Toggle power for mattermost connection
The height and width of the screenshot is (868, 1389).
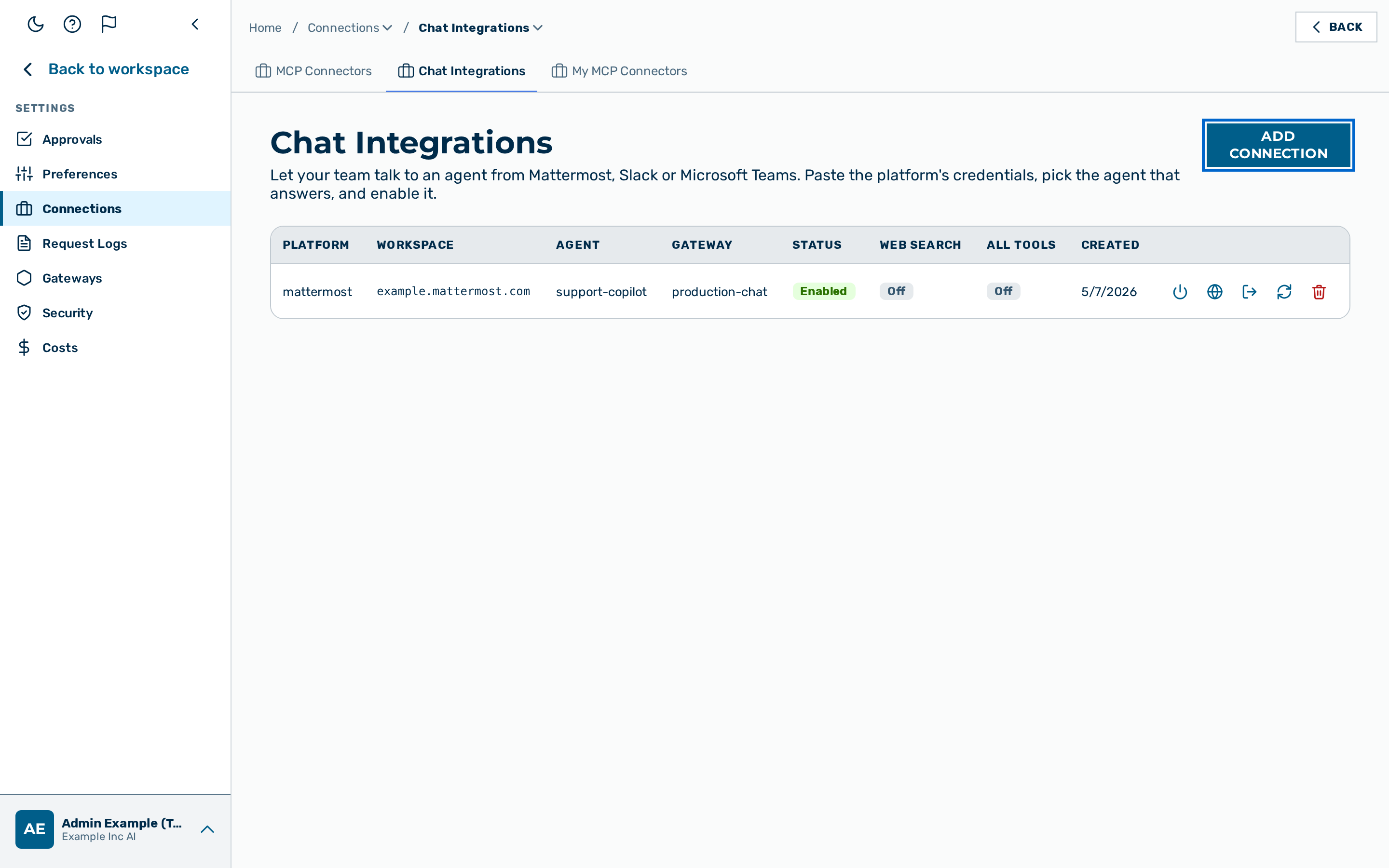tap(1180, 292)
